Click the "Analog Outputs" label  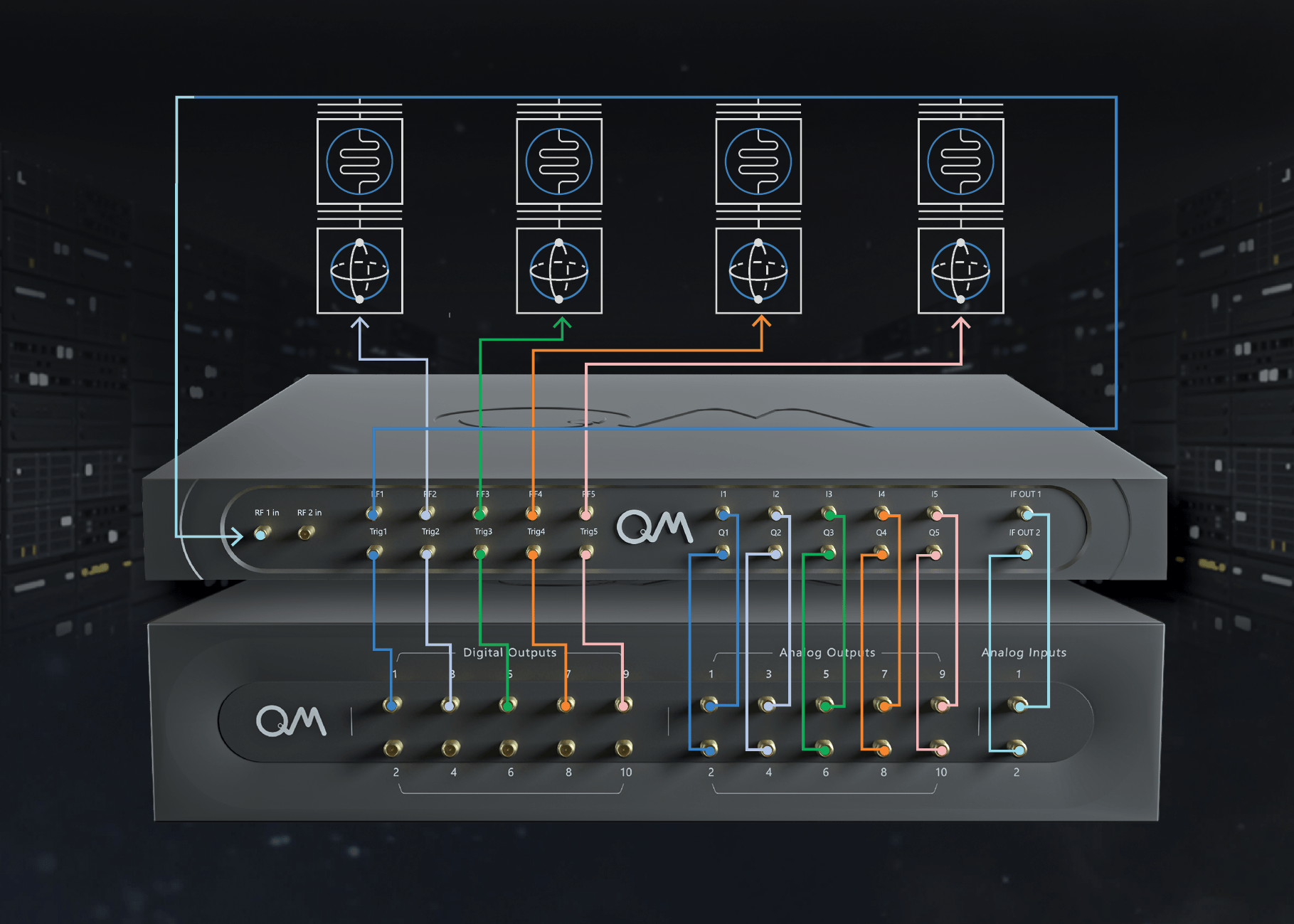[827, 653]
